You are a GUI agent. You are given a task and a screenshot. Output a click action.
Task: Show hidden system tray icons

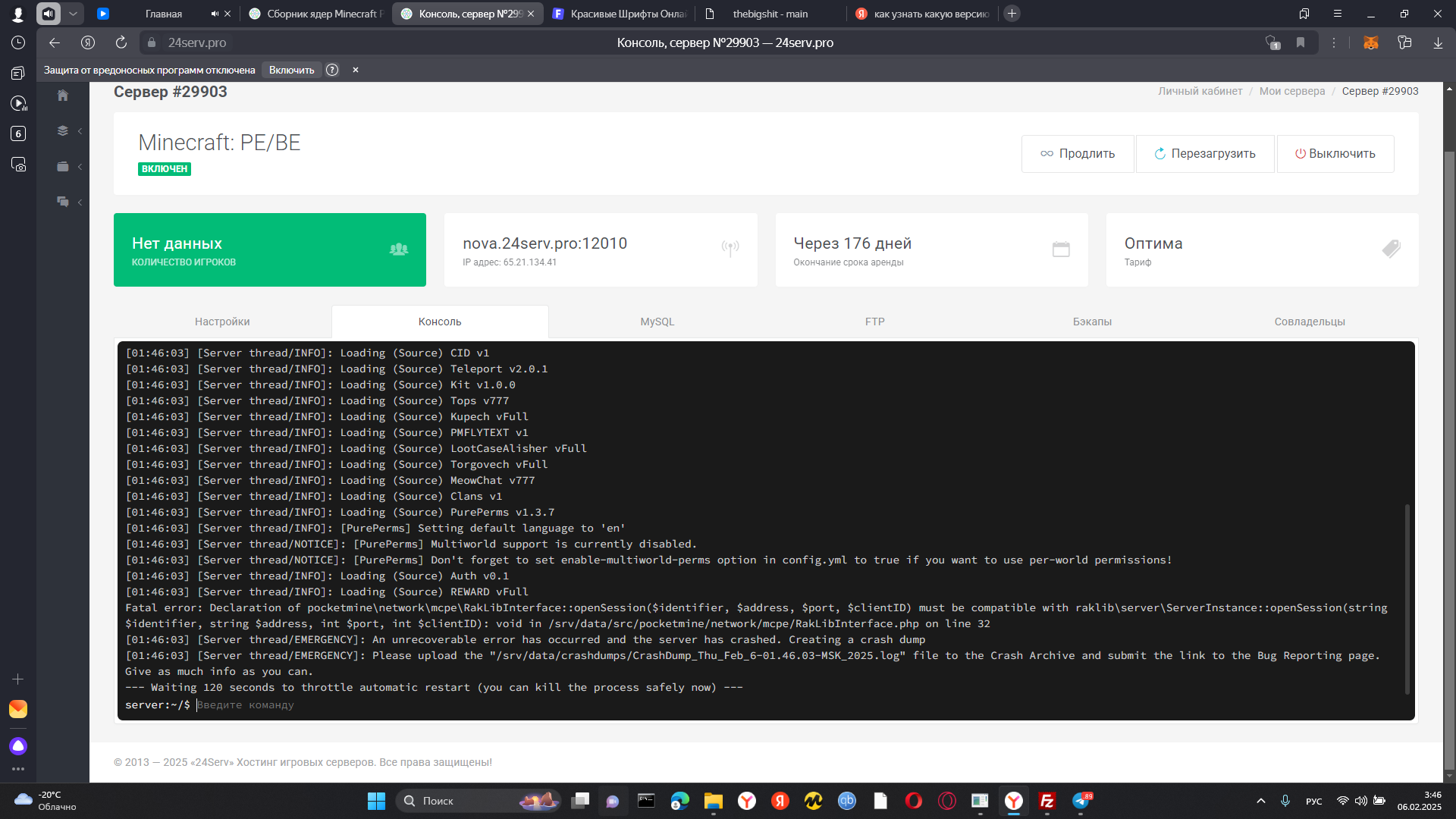pyautogui.click(x=1260, y=801)
